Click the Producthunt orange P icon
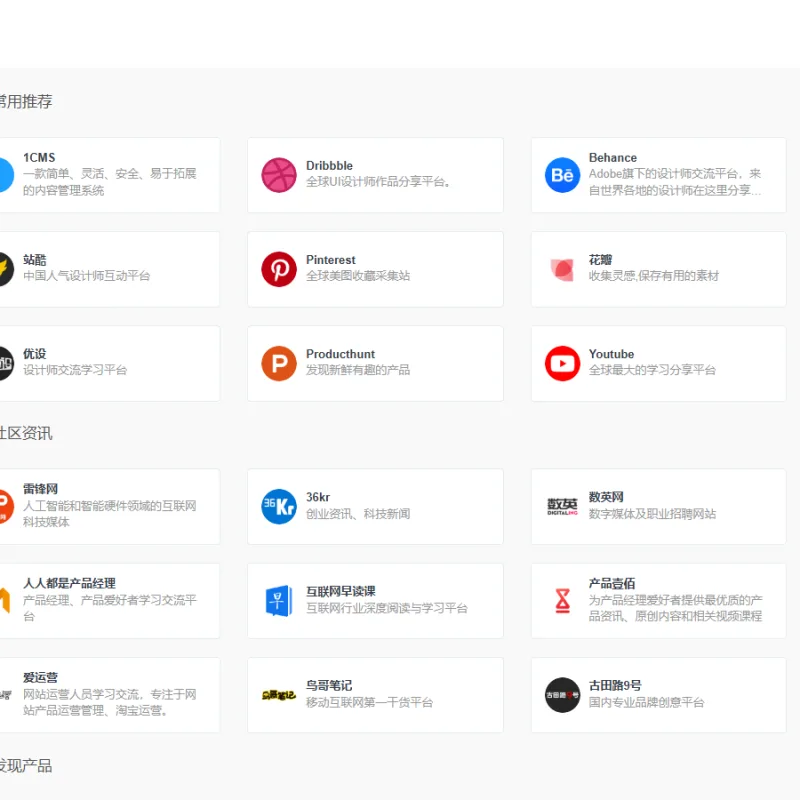The width and height of the screenshot is (800, 800). (x=279, y=364)
